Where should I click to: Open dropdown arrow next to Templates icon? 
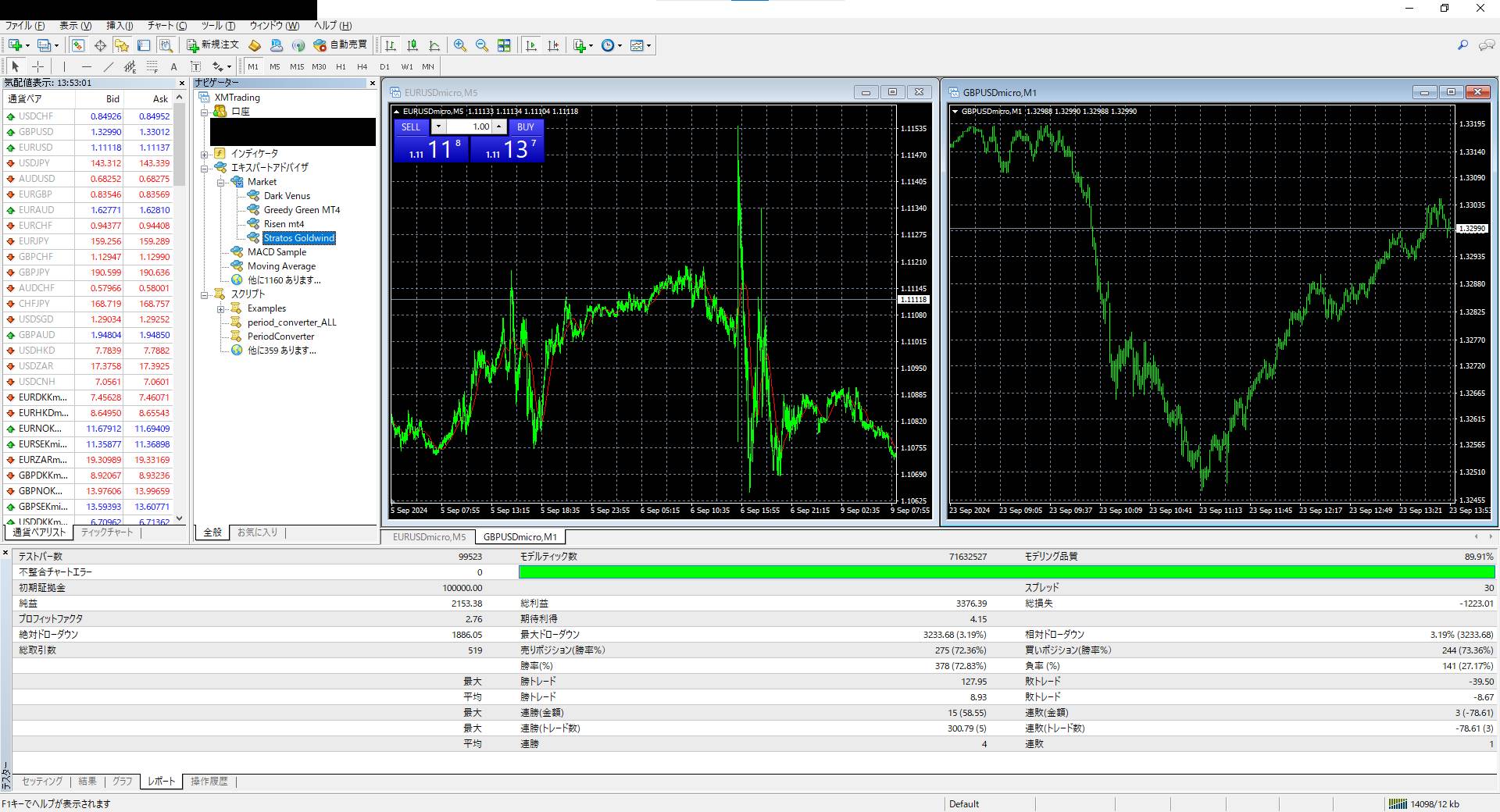[648, 45]
